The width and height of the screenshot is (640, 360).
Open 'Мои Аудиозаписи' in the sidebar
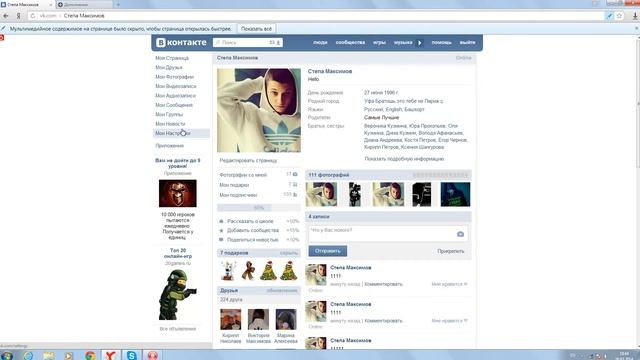pyautogui.click(x=175, y=96)
